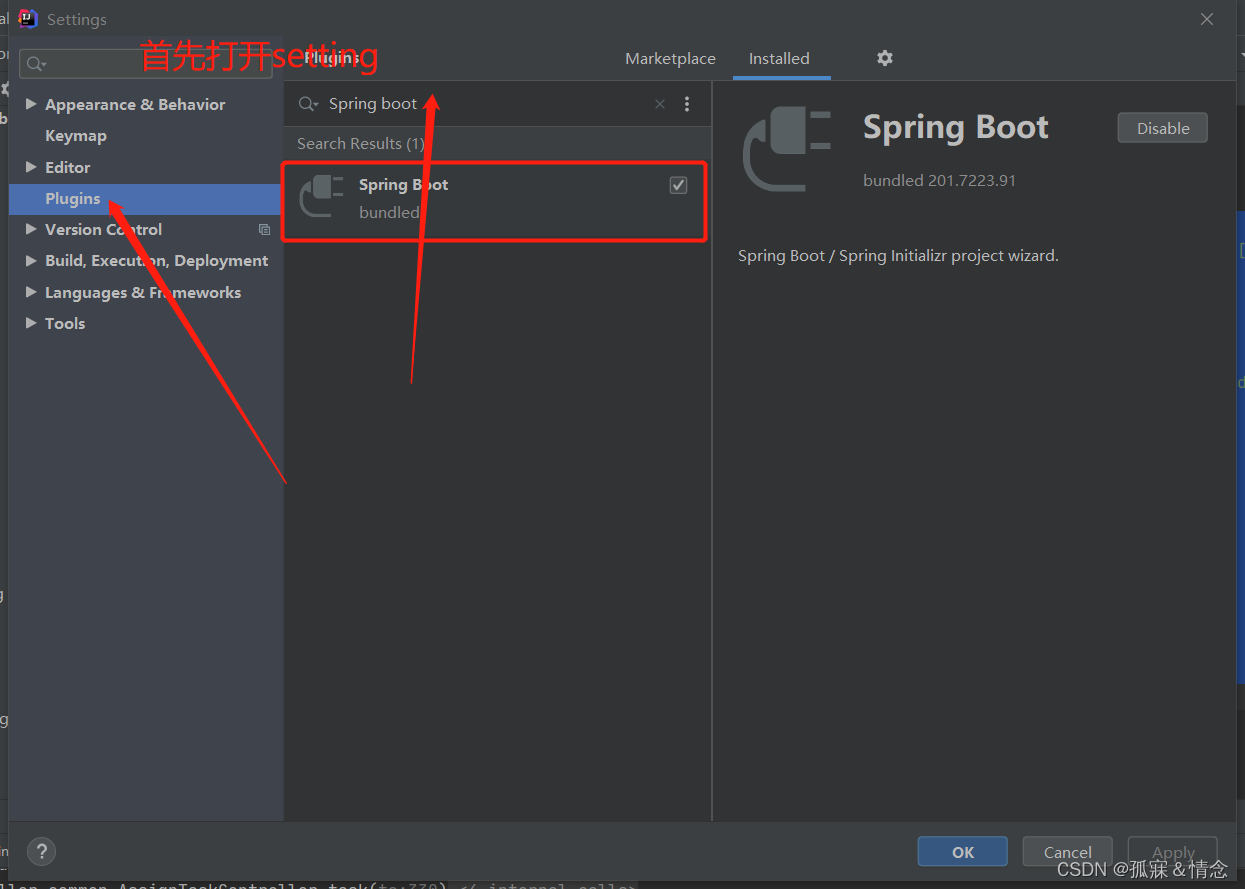Click large Spring Boot plugin icon in details

[787, 150]
